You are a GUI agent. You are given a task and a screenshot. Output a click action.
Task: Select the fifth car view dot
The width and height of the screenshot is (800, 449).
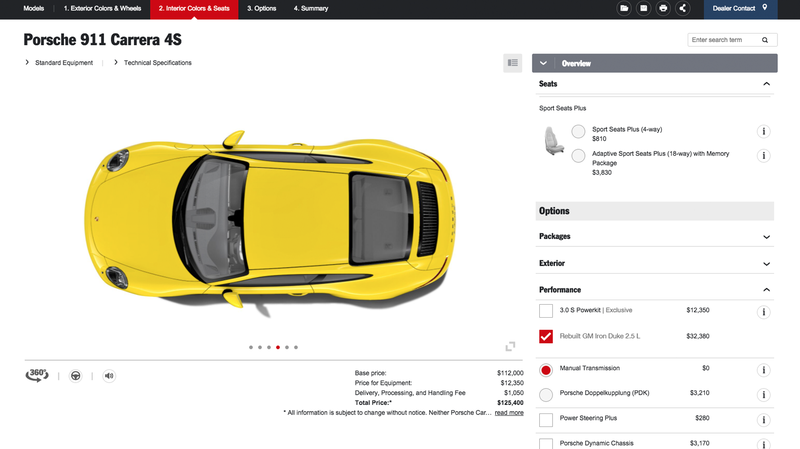287,347
